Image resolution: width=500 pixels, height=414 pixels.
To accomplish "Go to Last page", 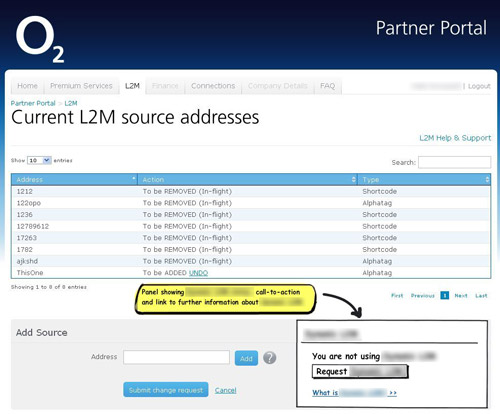I will click(481, 296).
